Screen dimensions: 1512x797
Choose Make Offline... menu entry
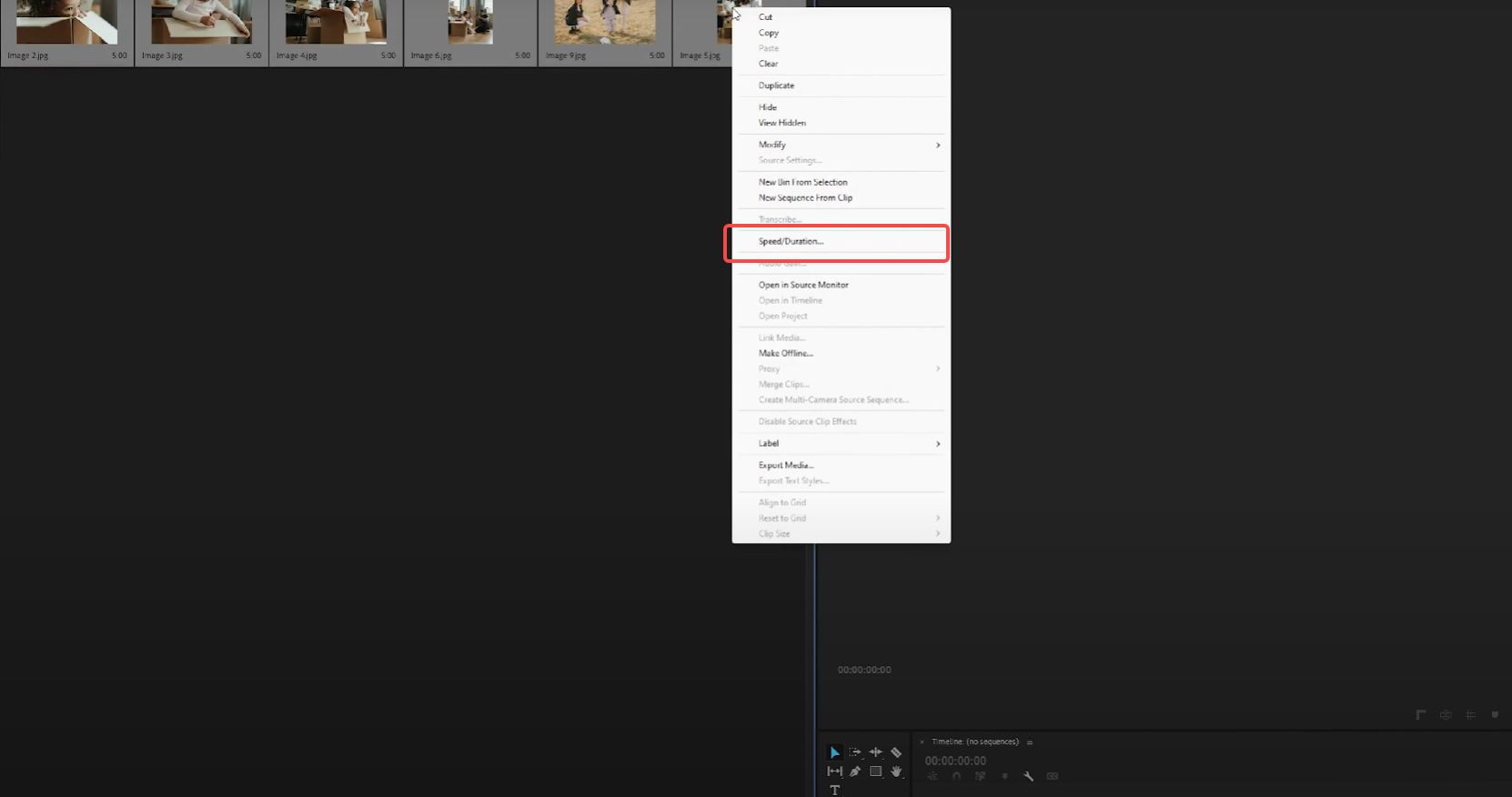842,353
